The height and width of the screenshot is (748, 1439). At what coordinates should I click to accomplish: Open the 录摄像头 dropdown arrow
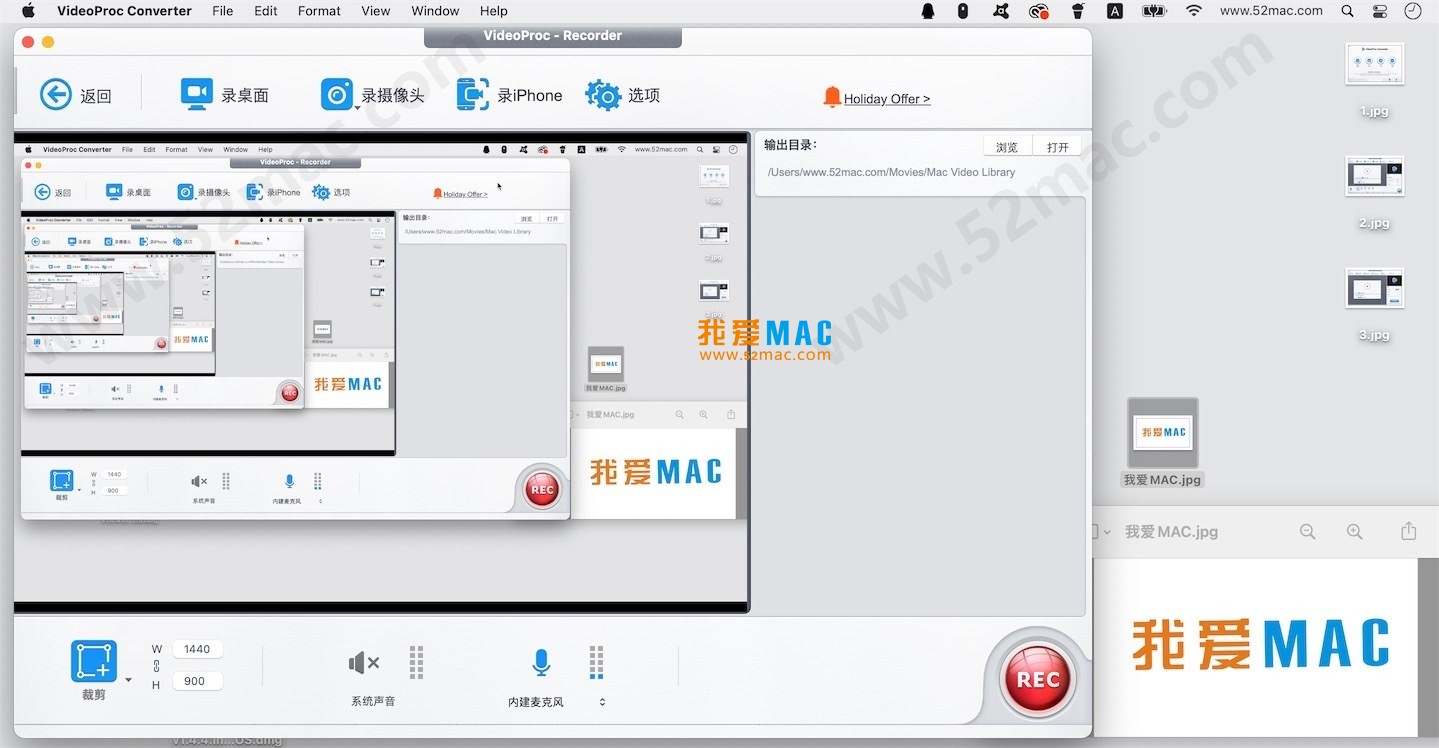pos(356,106)
